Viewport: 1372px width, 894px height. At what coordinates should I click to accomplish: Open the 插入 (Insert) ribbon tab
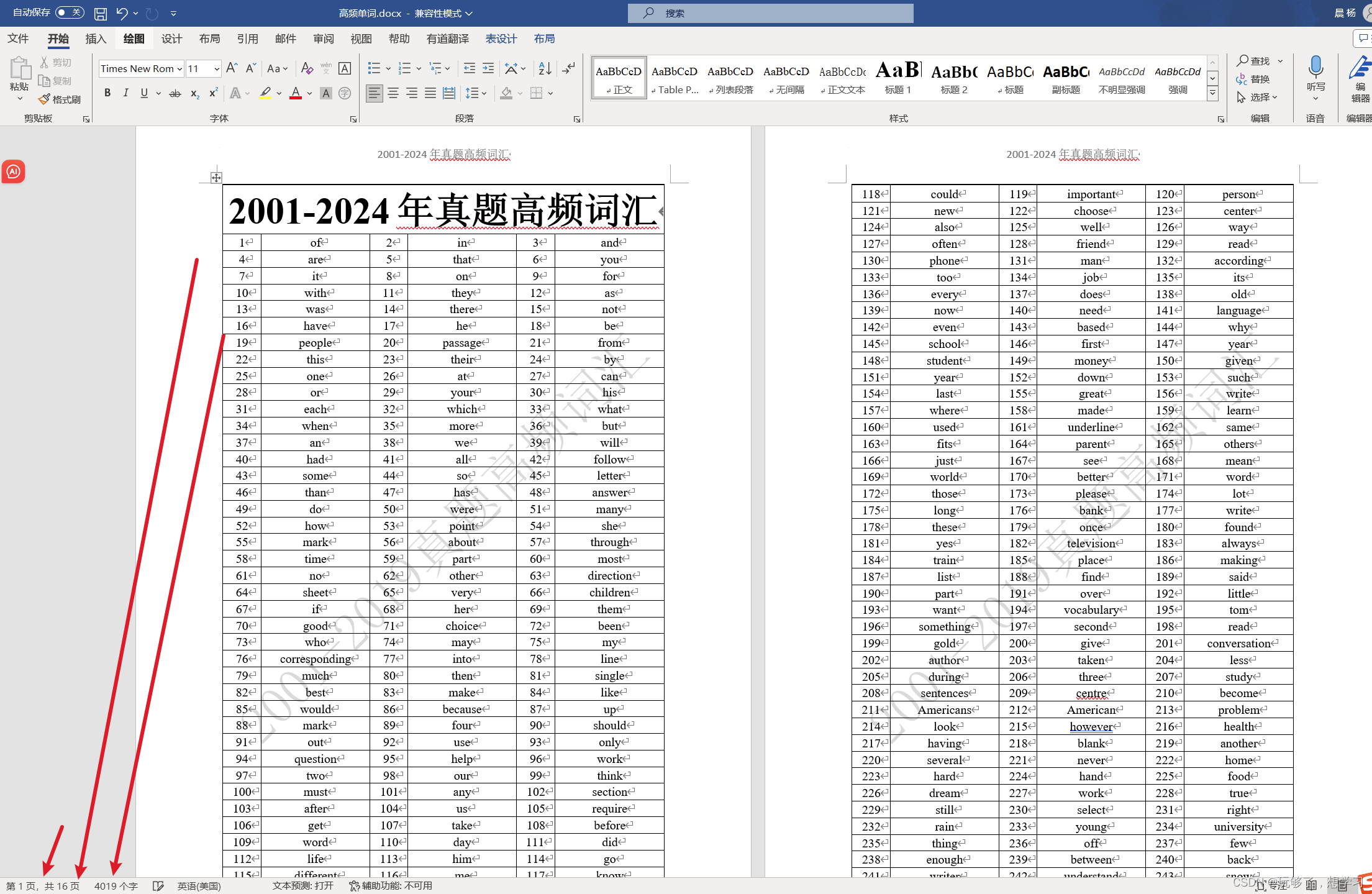pyautogui.click(x=96, y=39)
